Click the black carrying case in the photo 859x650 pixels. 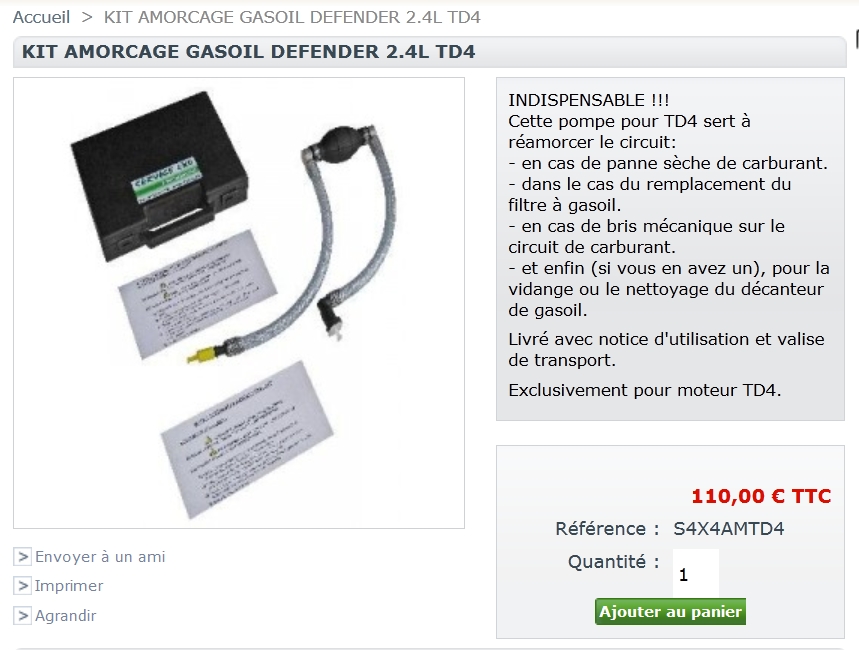coord(159,174)
